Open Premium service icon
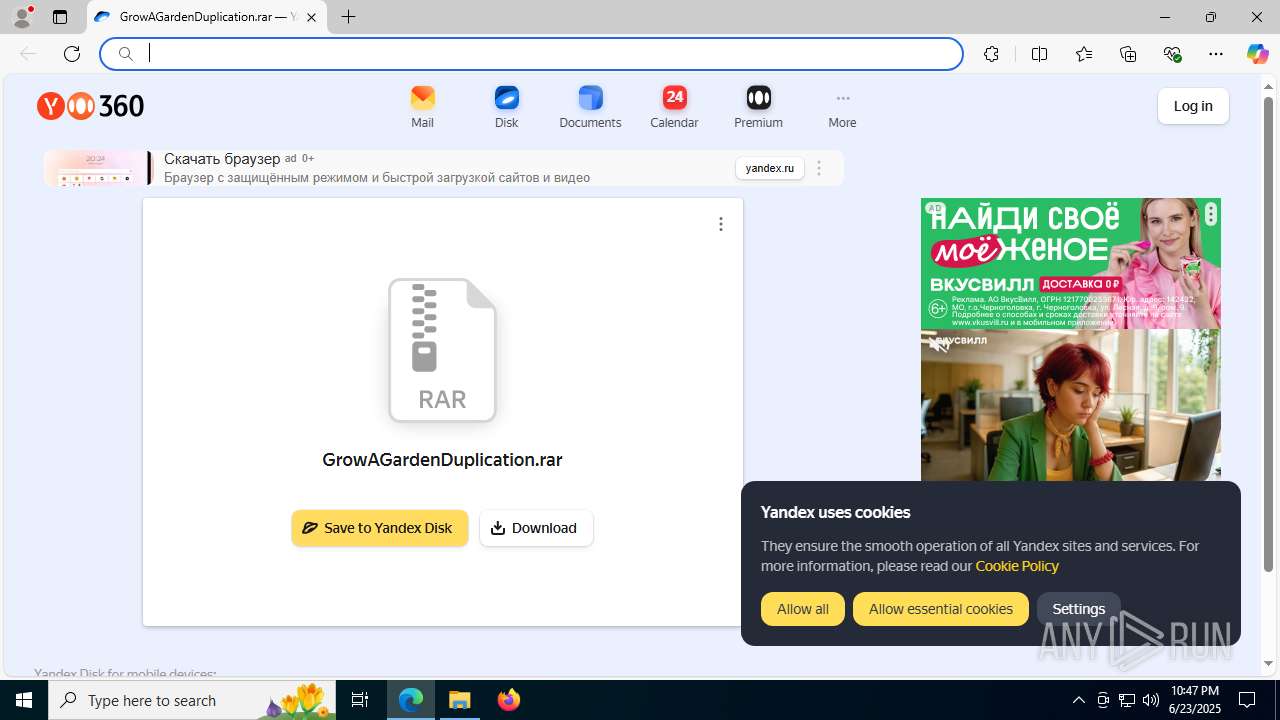Screen dimensions: 1280x720 tap(758, 98)
